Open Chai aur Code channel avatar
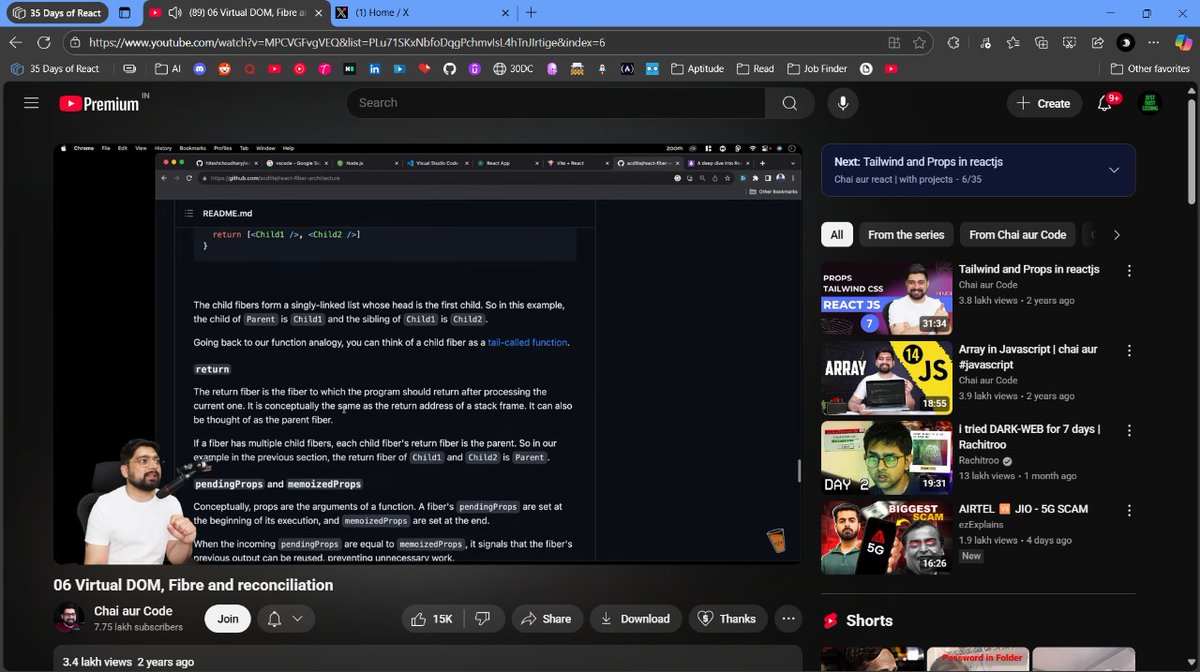 69,618
